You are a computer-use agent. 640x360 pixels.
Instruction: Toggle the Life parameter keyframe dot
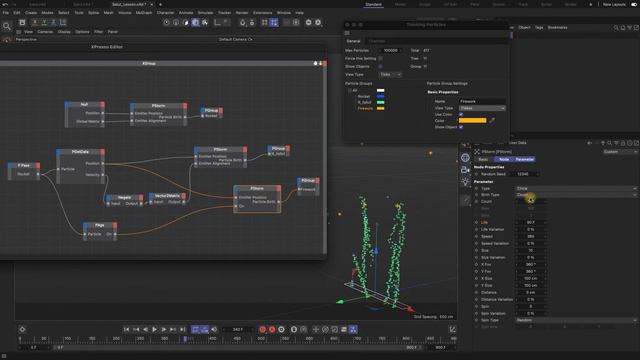click(x=476, y=222)
